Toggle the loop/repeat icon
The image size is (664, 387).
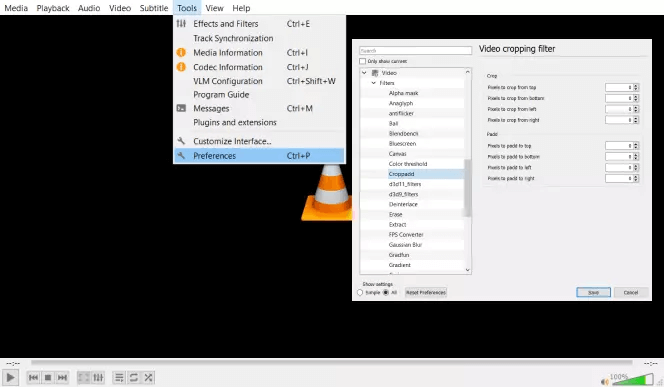tap(134, 377)
